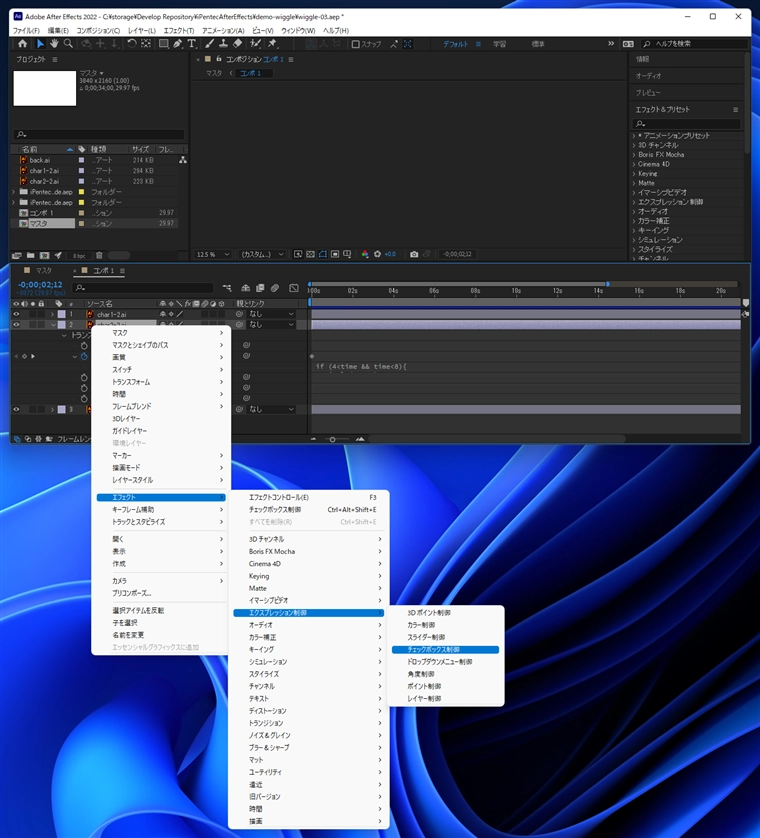
Task: Toggle motion blur icon in timeline header
Action: tap(275, 288)
